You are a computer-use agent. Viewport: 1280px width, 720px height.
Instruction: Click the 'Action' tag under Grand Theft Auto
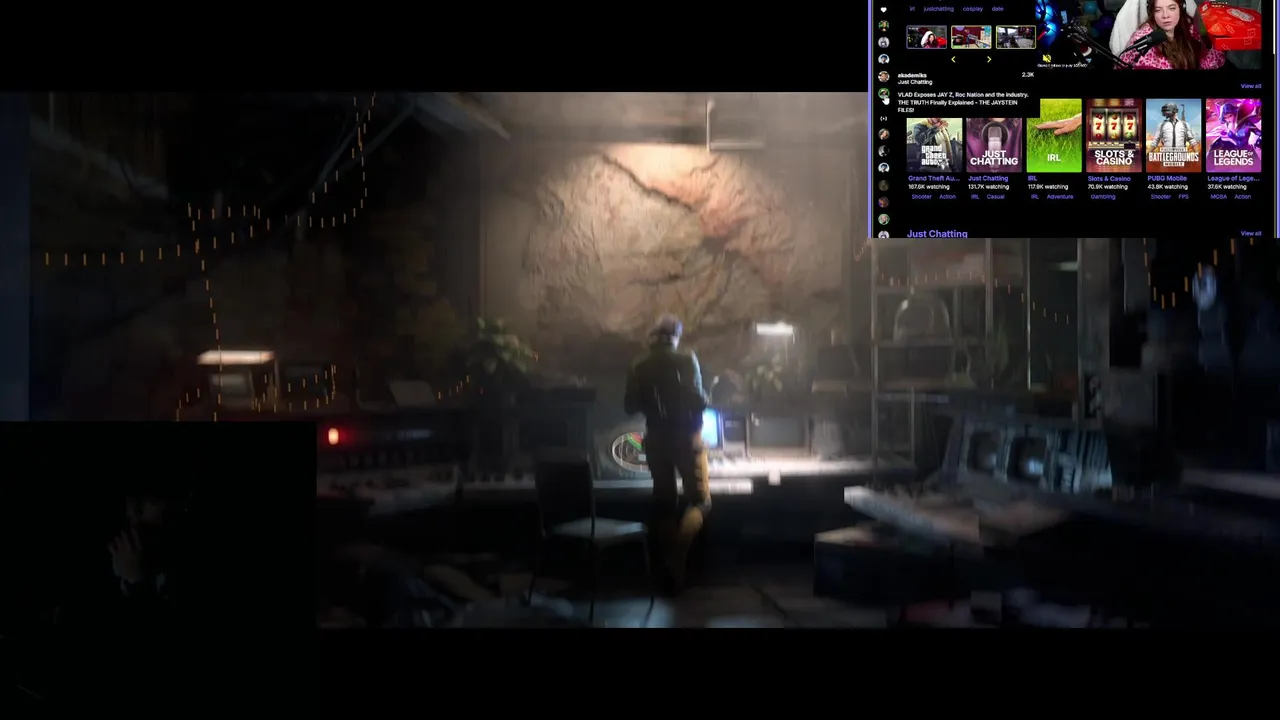click(x=947, y=197)
